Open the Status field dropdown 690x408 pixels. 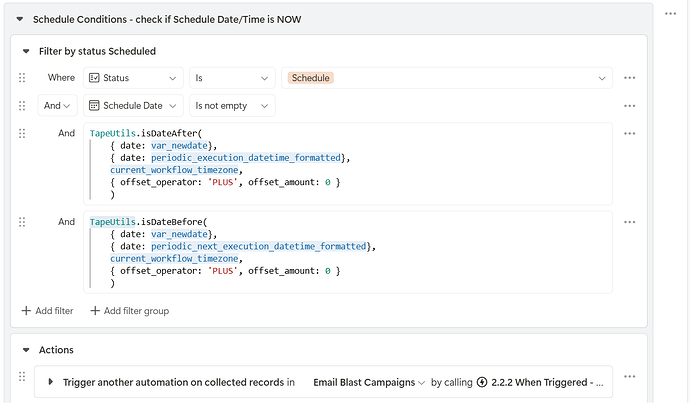coord(133,78)
